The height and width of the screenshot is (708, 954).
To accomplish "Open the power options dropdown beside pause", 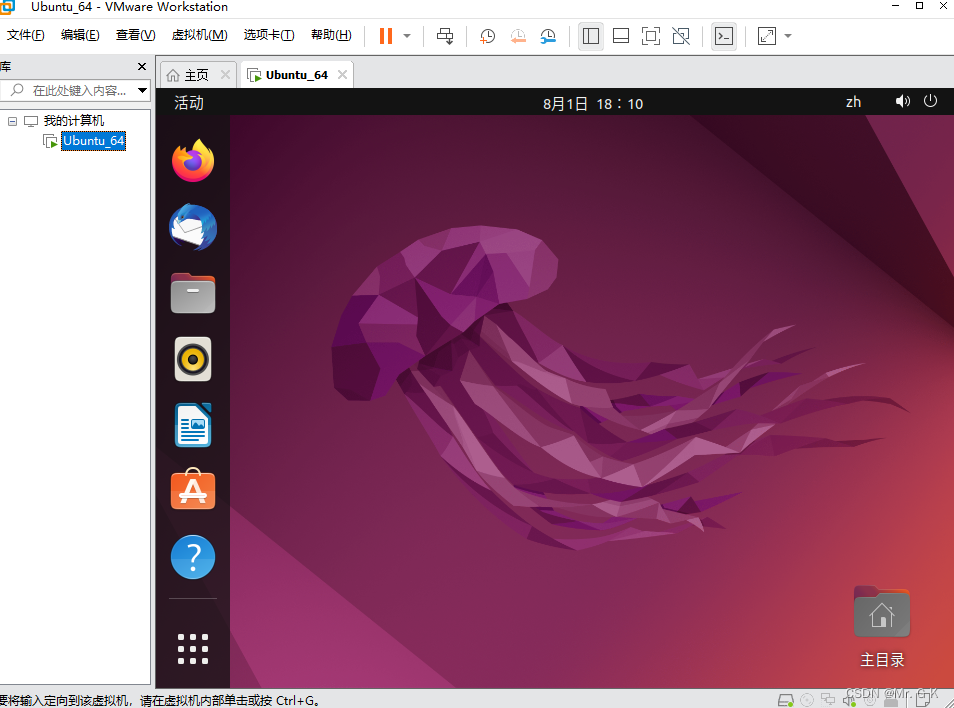I will coord(407,36).
